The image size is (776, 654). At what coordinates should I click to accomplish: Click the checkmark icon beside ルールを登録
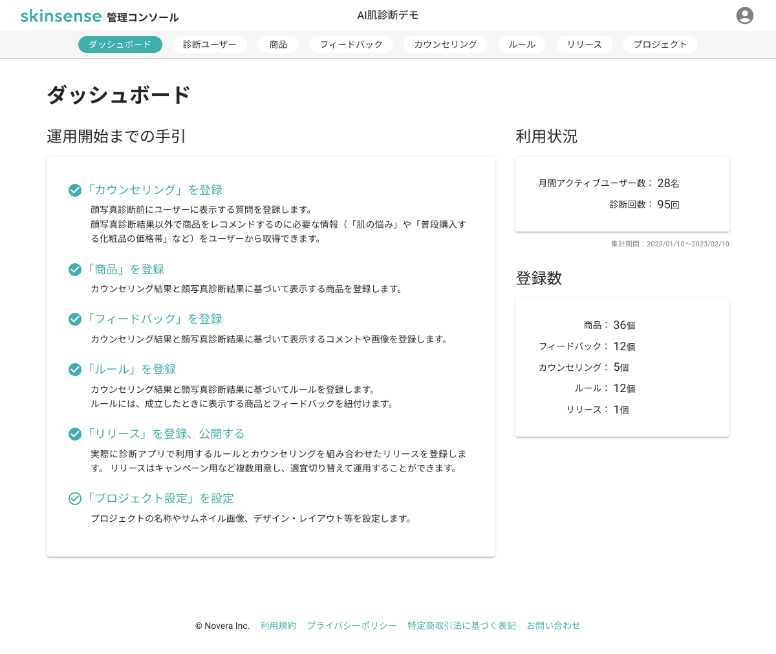(75, 369)
